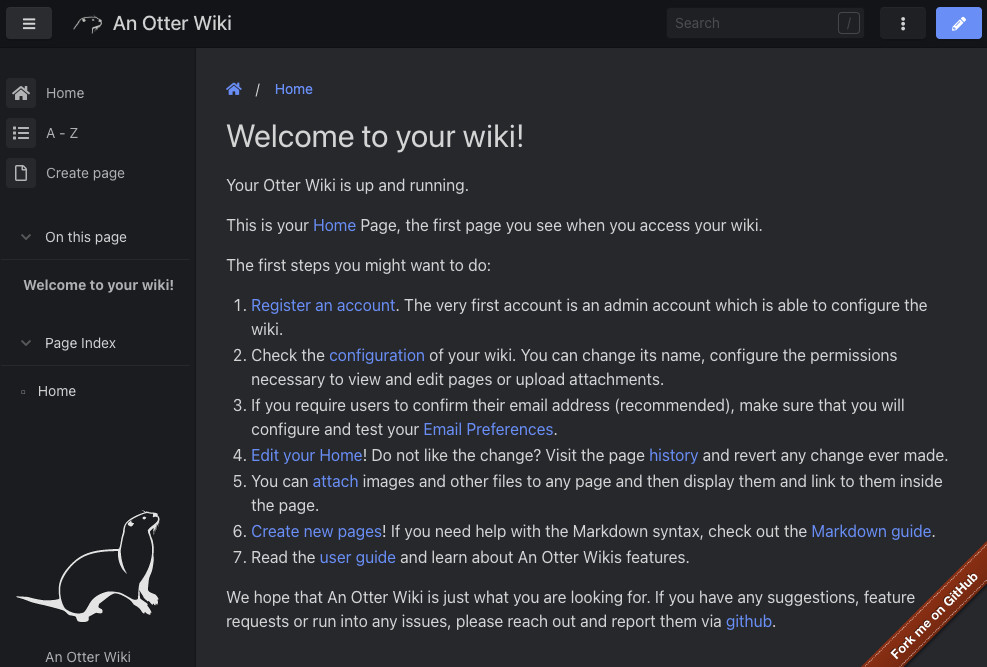Select Home in the Page Index tree
The height and width of the screenshot is (667, 987).
tap(57, 391)
